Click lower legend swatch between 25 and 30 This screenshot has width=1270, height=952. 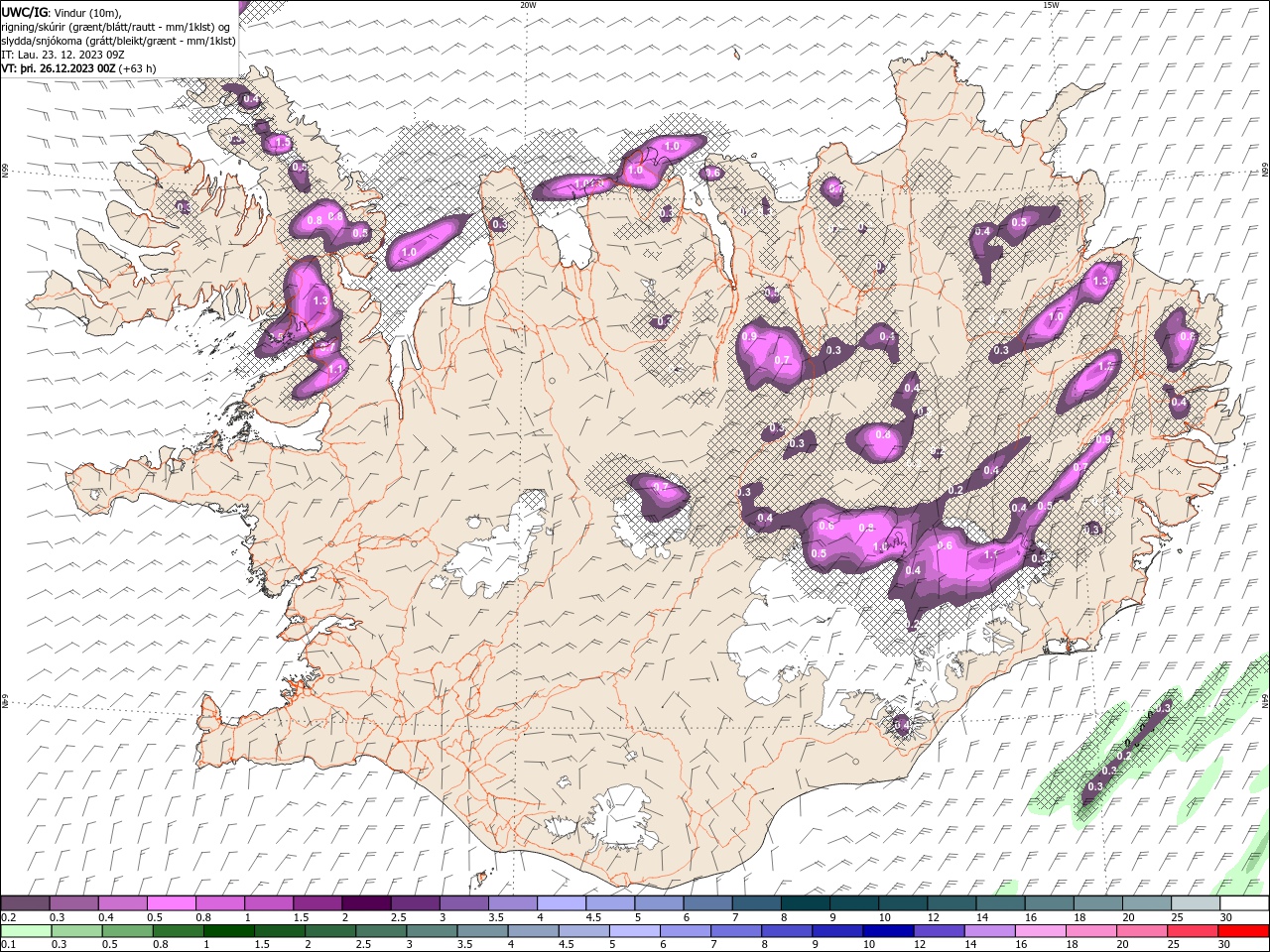click(1196, 931)
